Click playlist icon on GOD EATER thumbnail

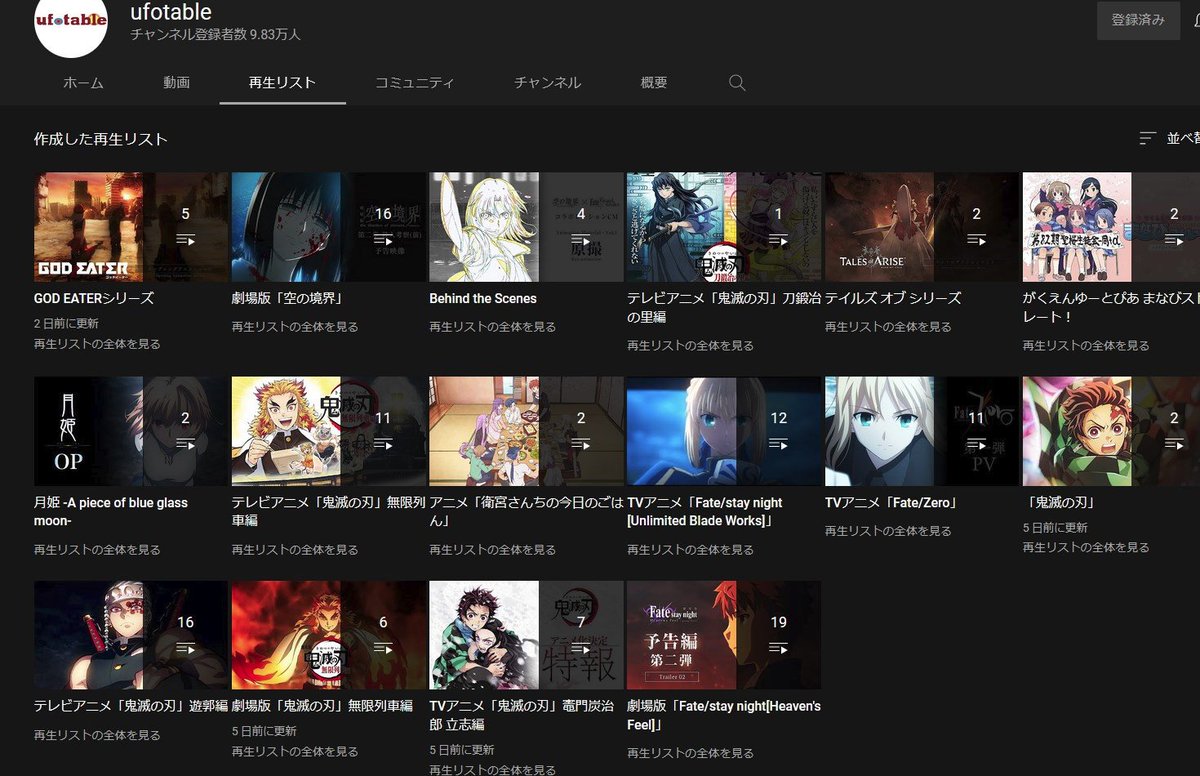click(185, 240)
